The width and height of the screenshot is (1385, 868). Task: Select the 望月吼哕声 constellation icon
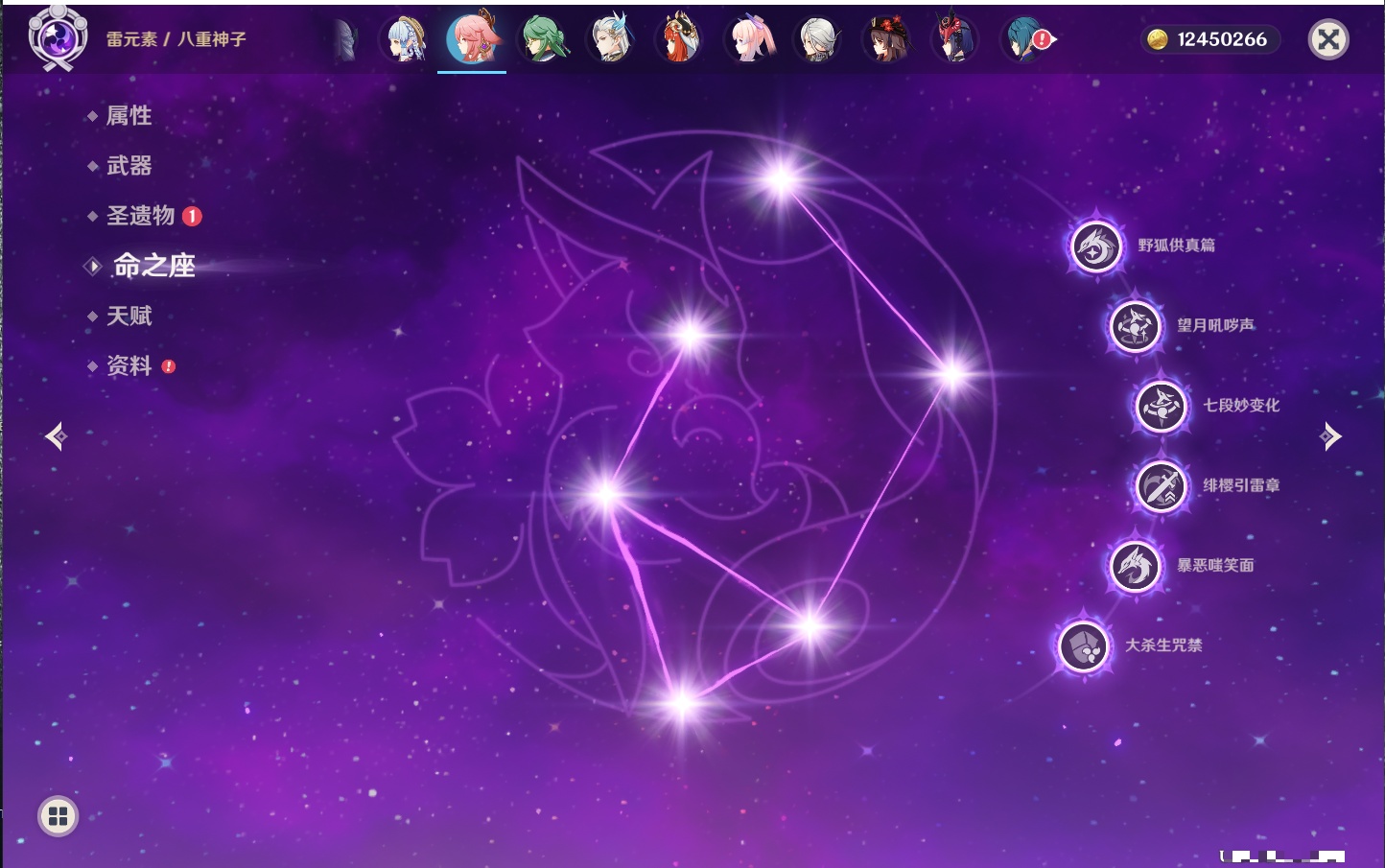pyautogui.click(x=1135, y=326)
